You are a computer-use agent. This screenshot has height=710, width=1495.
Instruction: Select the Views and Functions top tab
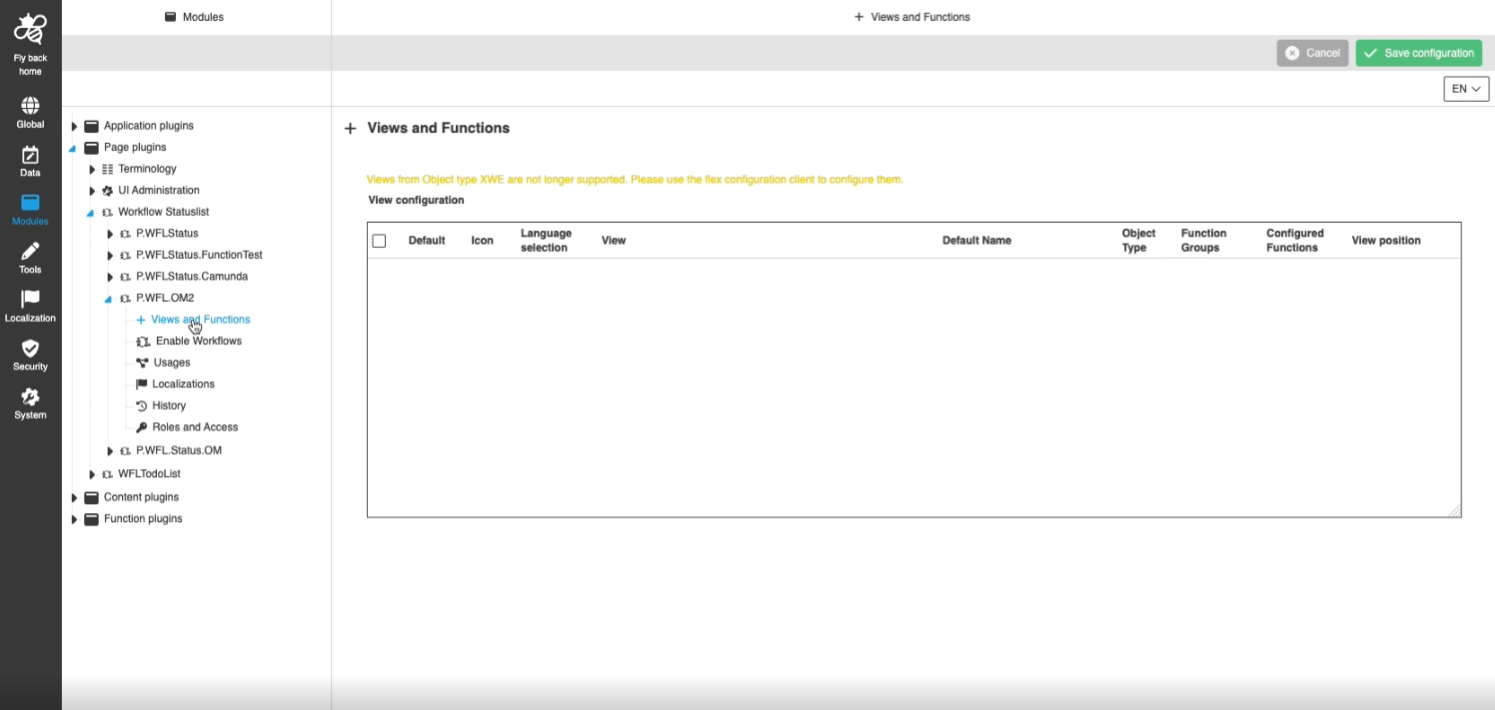(911, 17)
